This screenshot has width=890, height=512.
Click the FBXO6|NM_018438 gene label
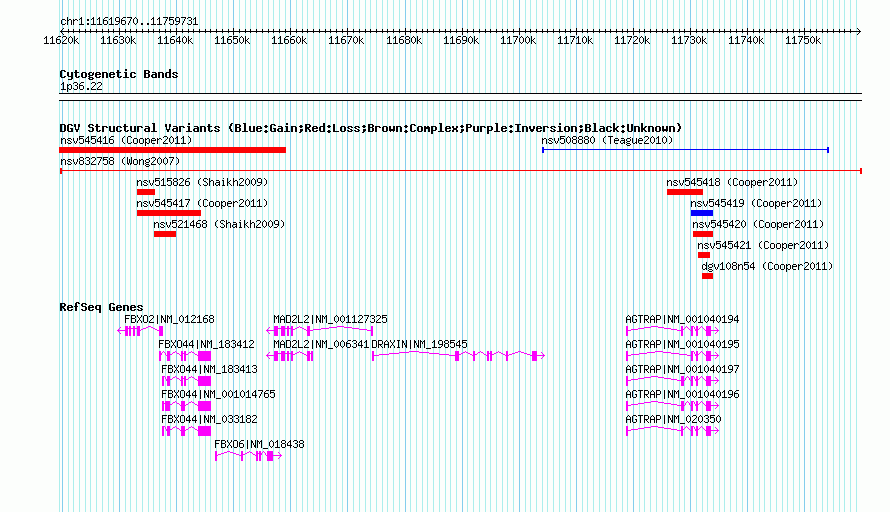(259, 444)
